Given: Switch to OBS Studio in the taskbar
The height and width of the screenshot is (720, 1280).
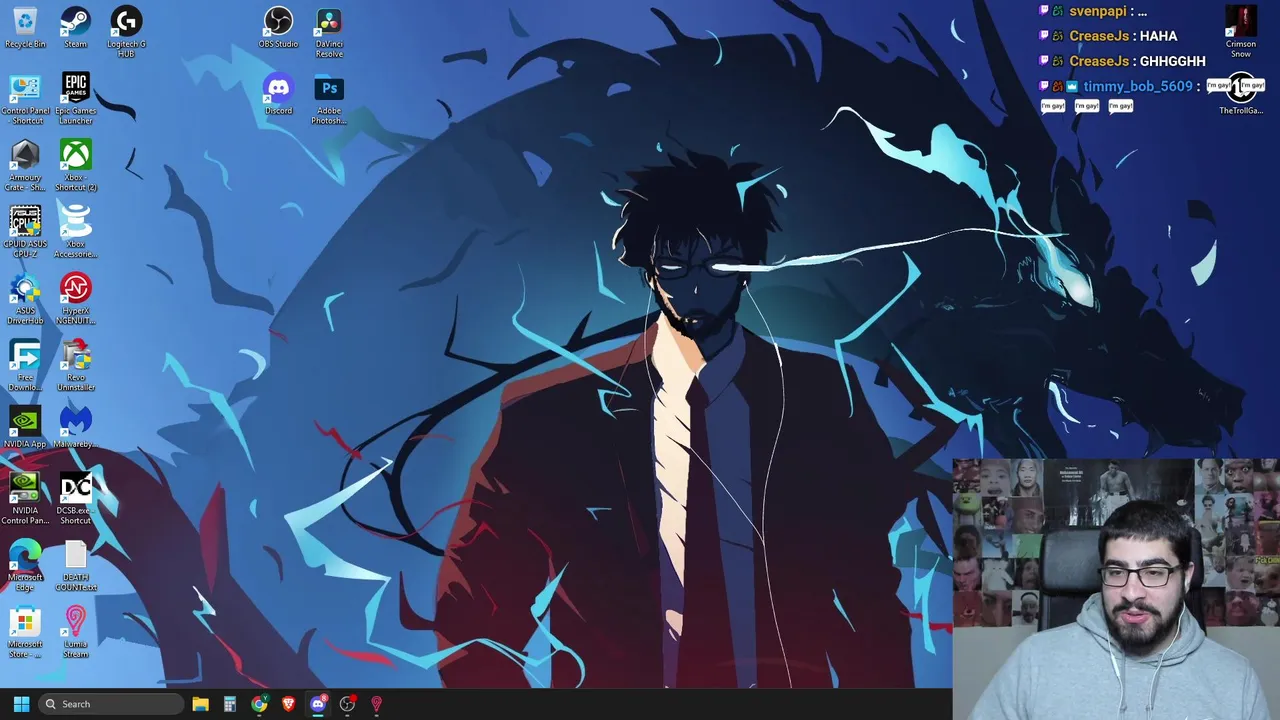Looking at the screenshot, I should point(347,704).
